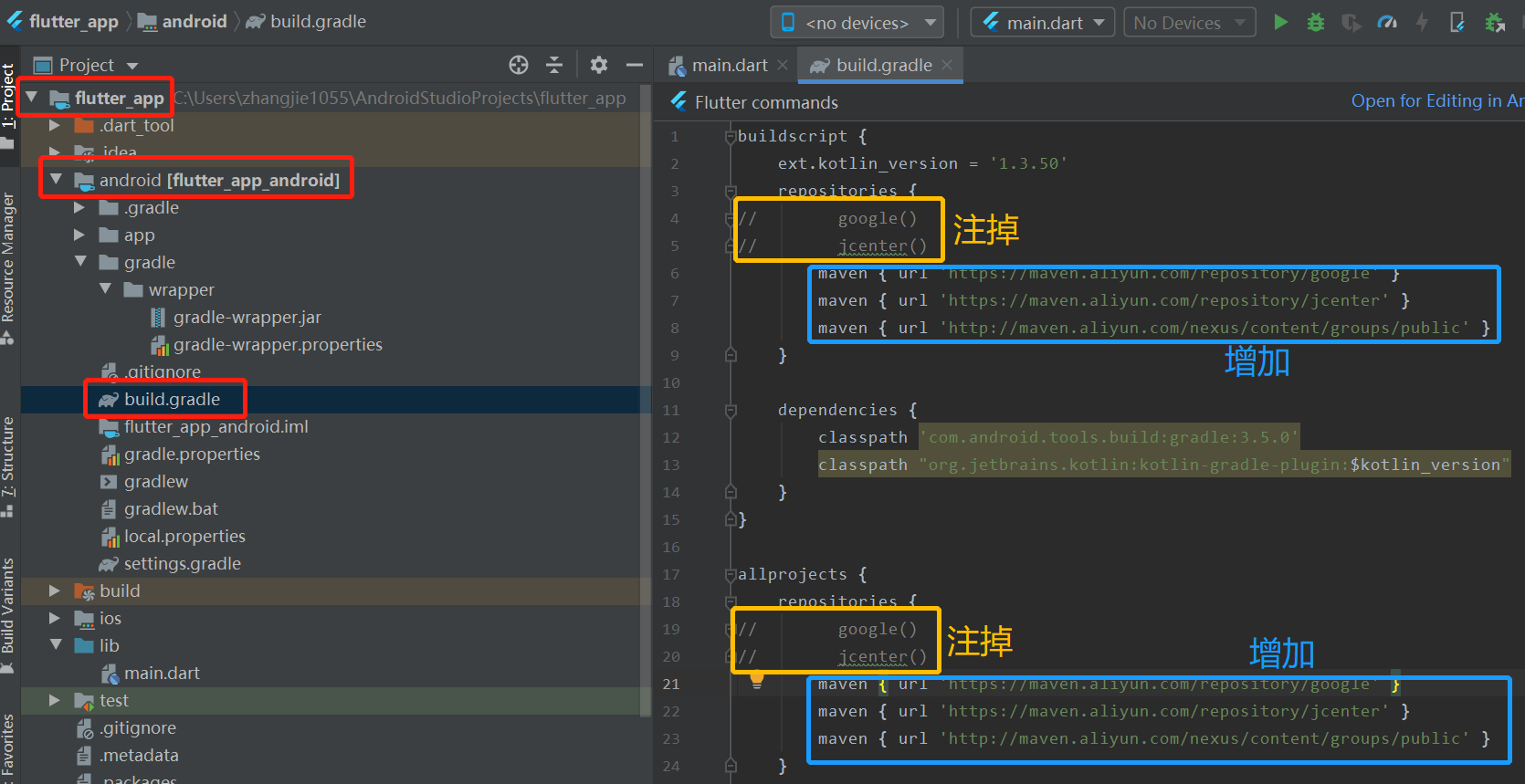Start debugging with the green bug icon
Viewport: 1525px width, 784px height.
tap(1316, 22)
